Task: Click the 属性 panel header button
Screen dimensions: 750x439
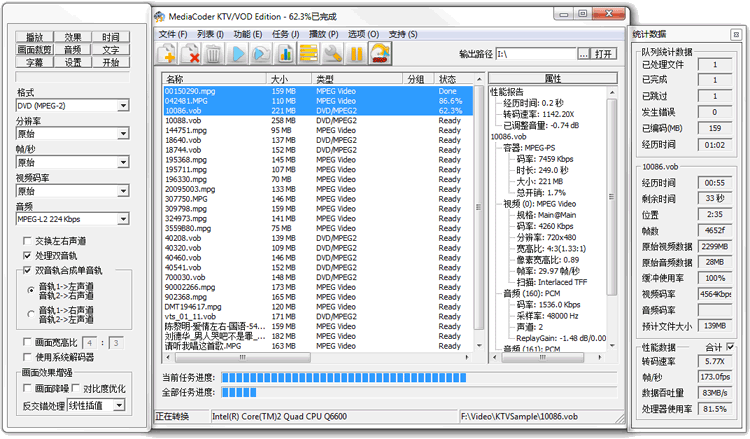Action: point(553,78)
